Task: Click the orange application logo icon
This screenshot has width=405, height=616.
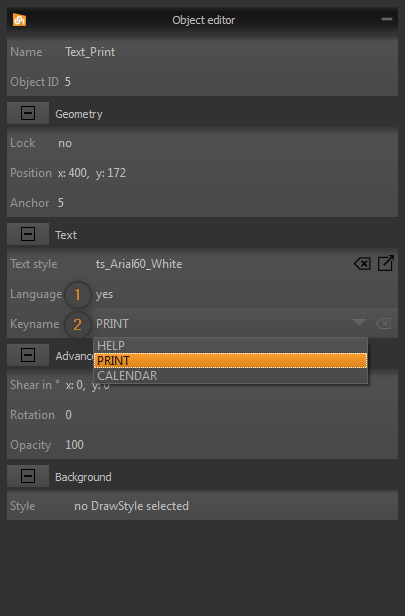Action: click(19, 19)
